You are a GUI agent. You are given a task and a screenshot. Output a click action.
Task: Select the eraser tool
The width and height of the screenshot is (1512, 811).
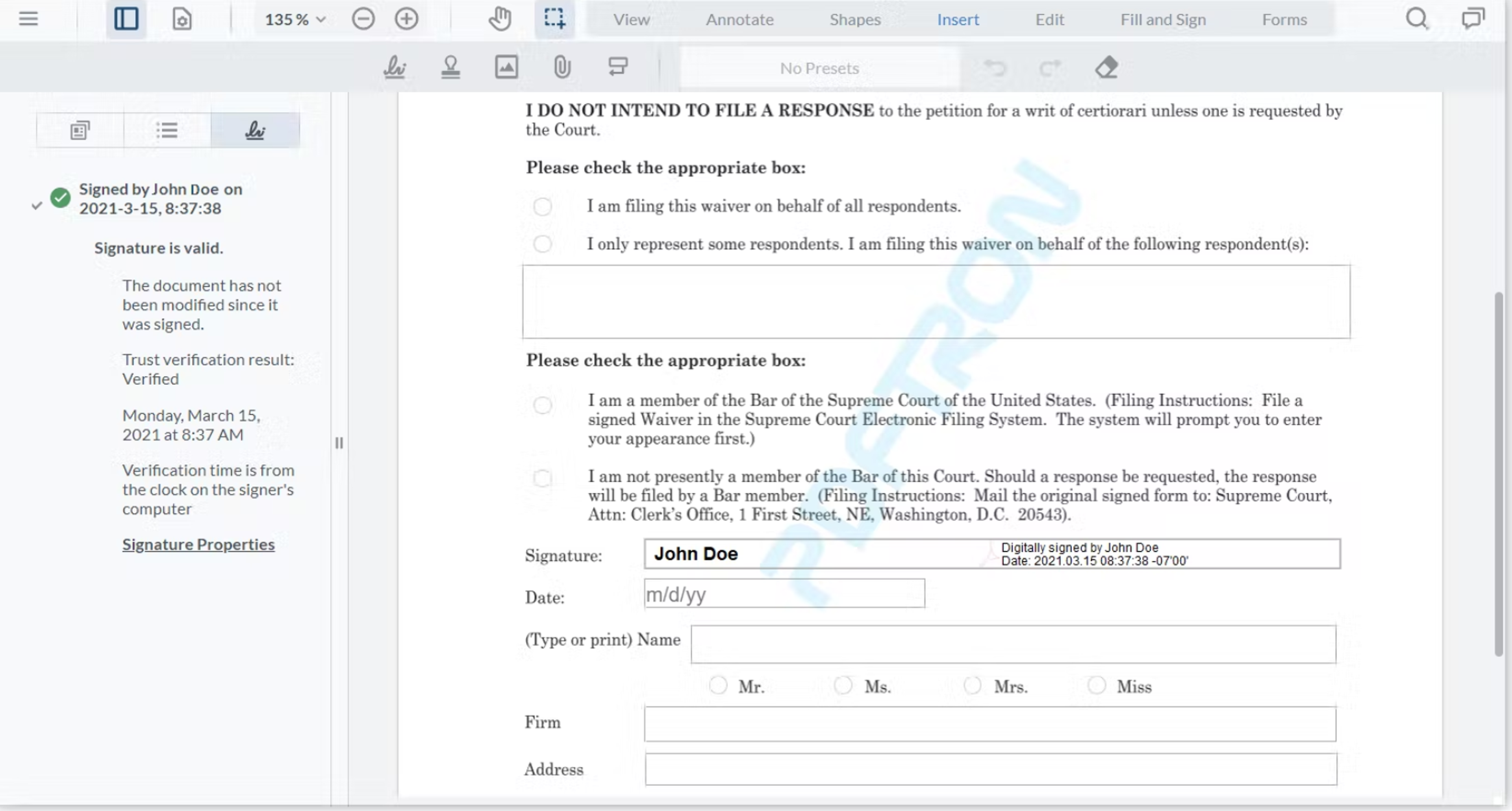pos(1106,67)
